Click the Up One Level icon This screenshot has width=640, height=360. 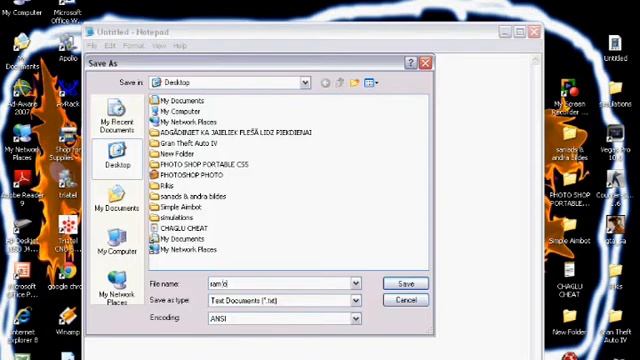[340, 83]
